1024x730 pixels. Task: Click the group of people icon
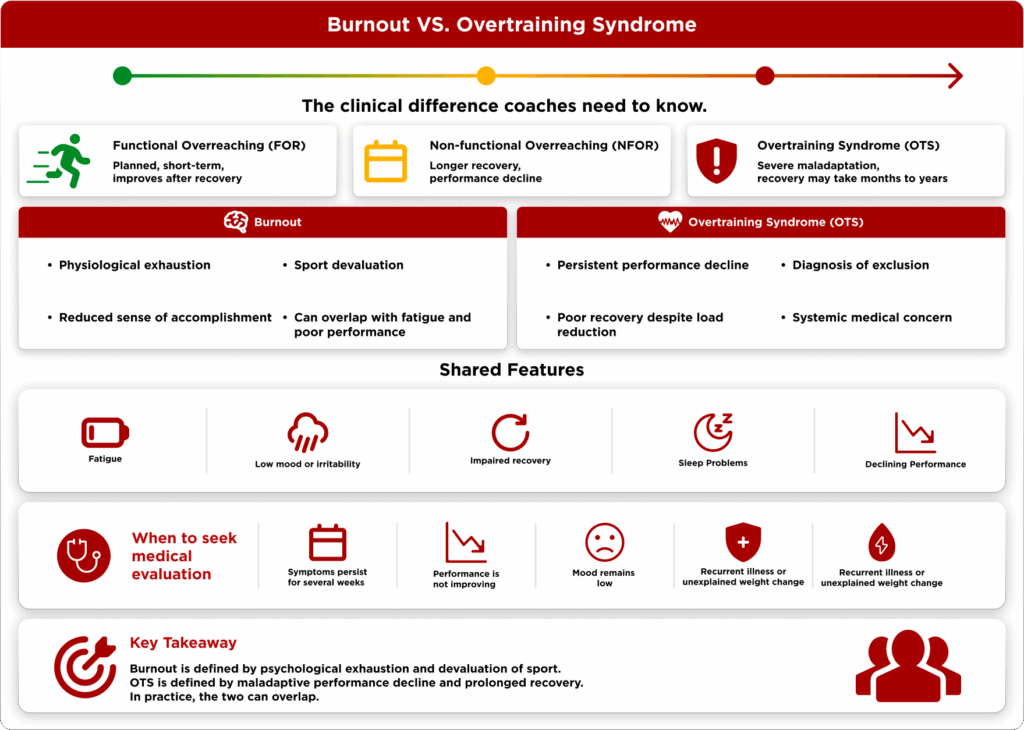point(908,666)
